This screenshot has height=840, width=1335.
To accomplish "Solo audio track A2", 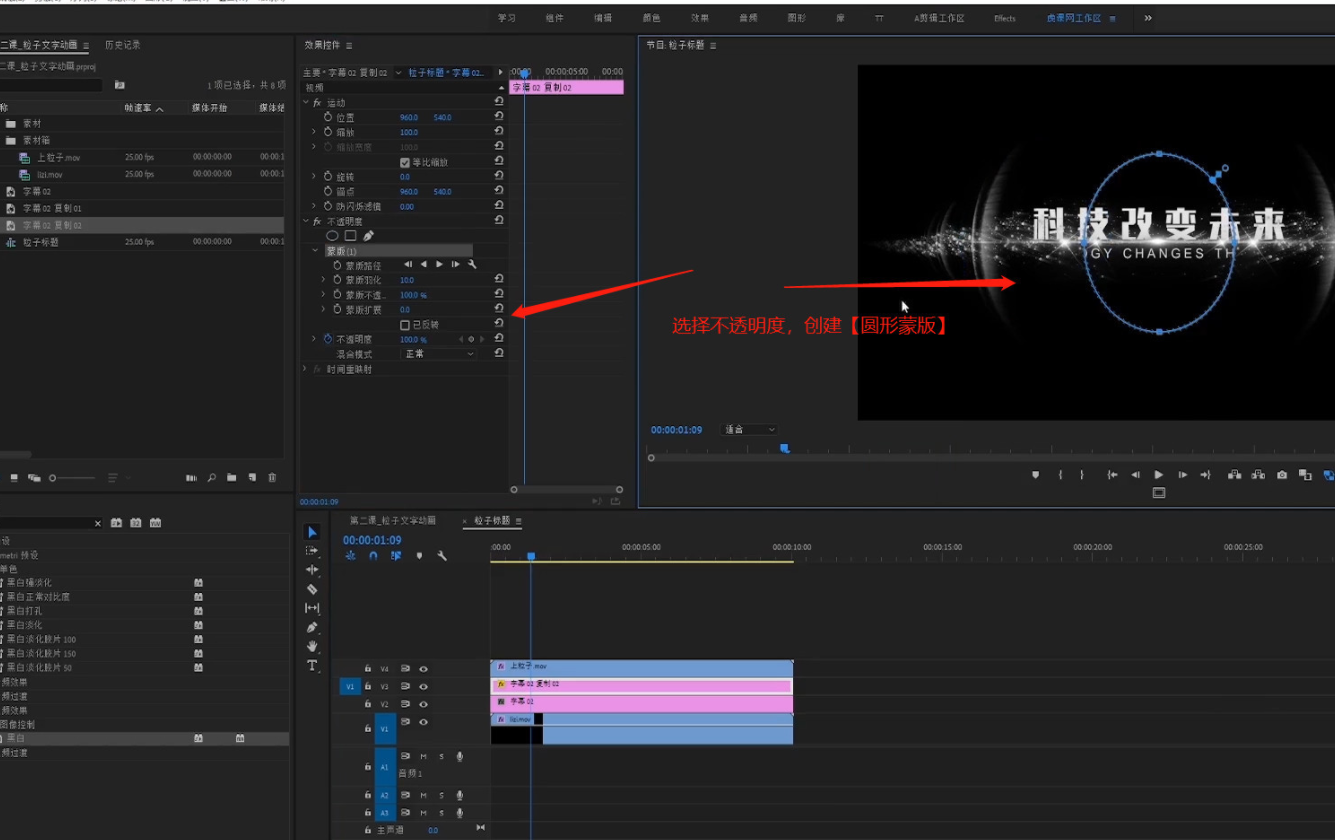I will 442,795.
